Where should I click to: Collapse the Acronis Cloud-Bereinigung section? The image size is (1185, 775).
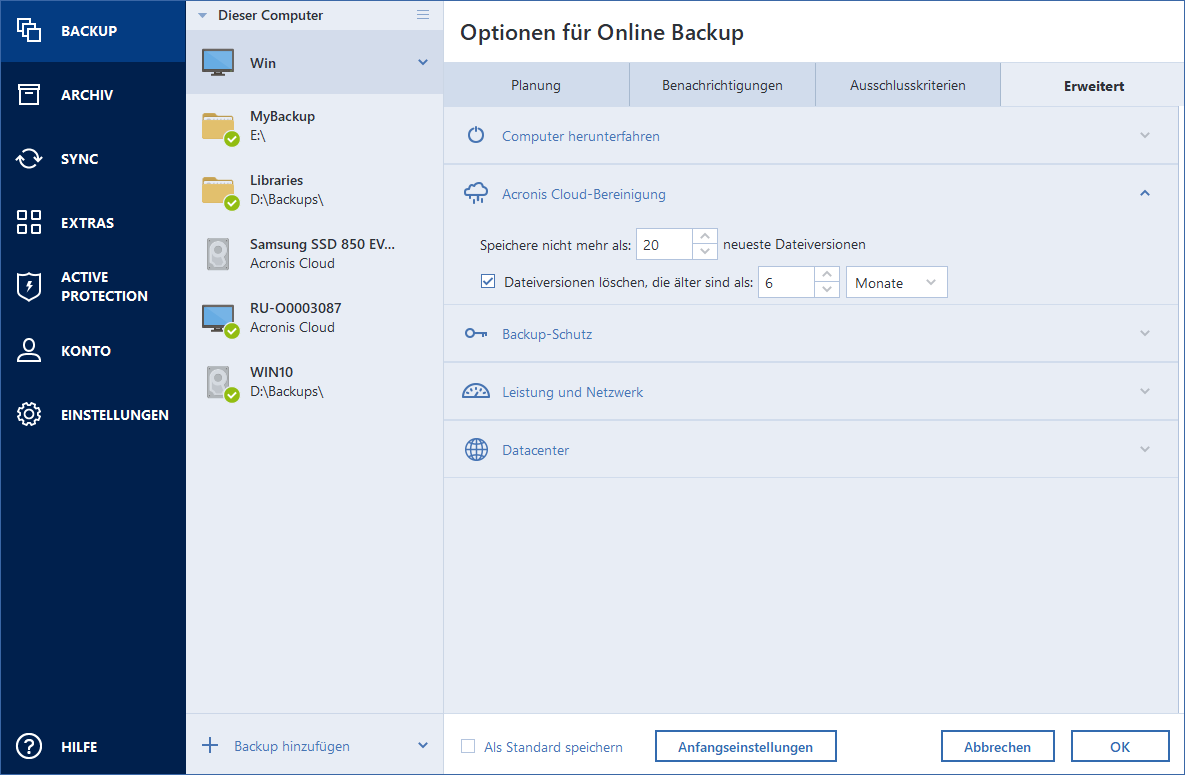tap(1145, 194)
